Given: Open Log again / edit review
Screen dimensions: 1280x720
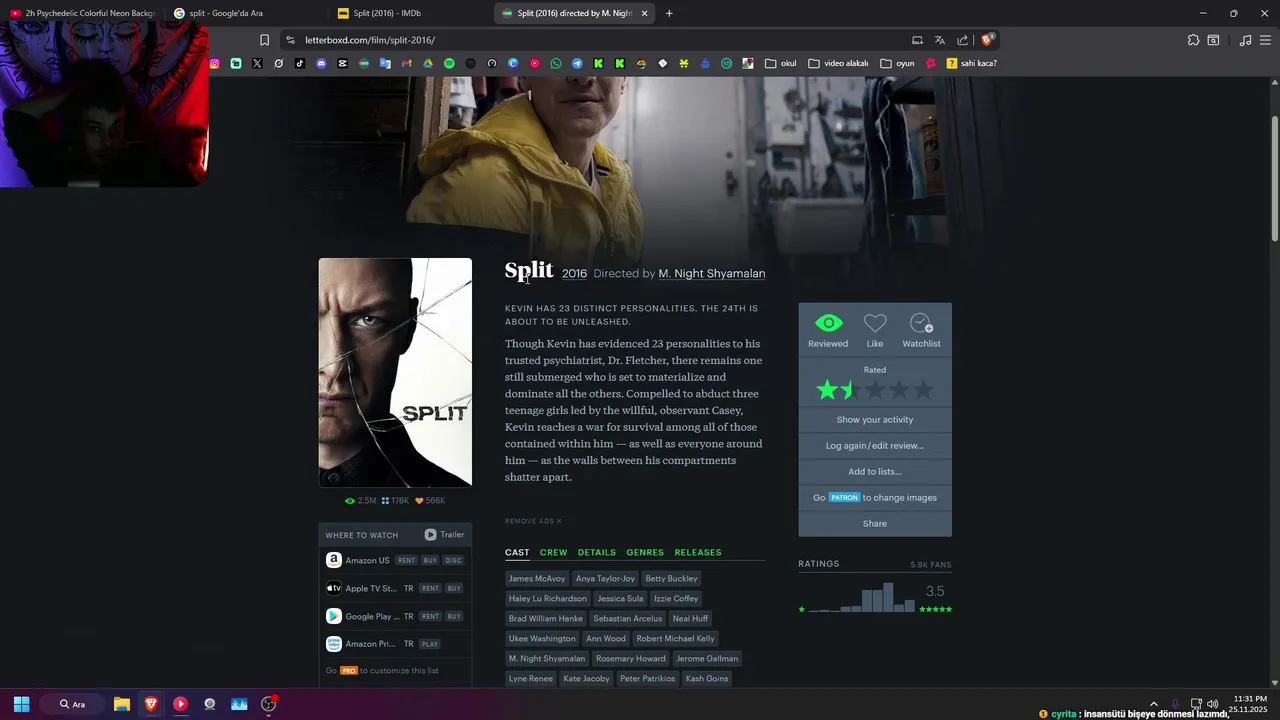Looking at the screenshot, I should click(x=875, y=446).
